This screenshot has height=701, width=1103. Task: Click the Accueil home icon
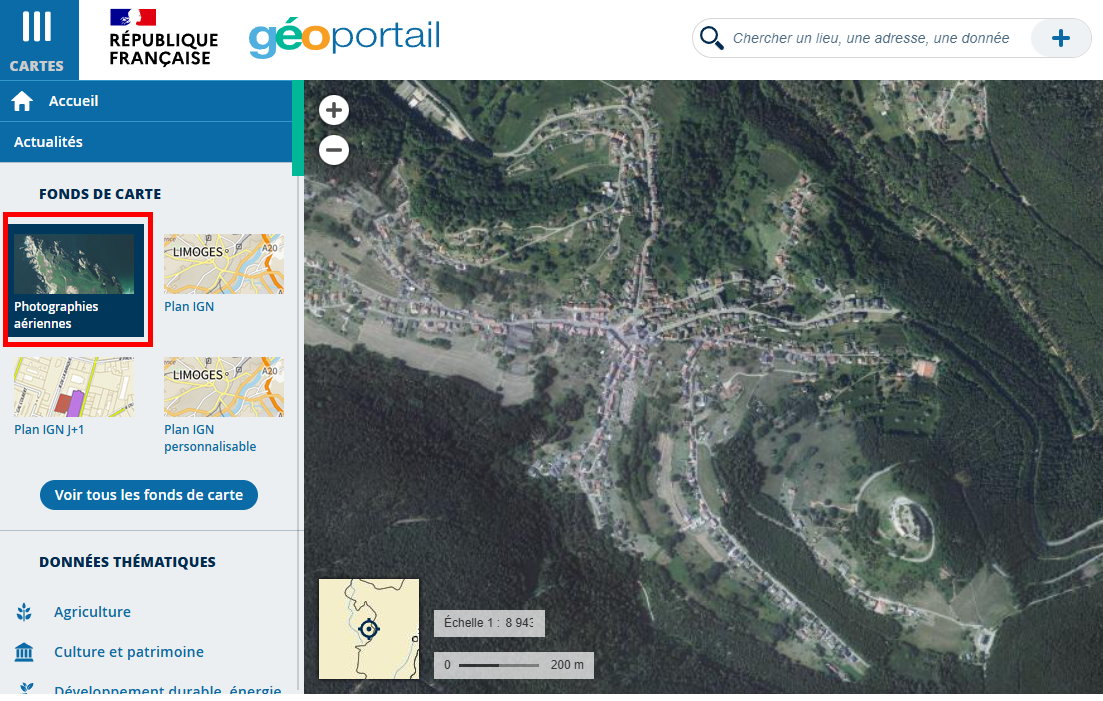(x=22, y=101)
